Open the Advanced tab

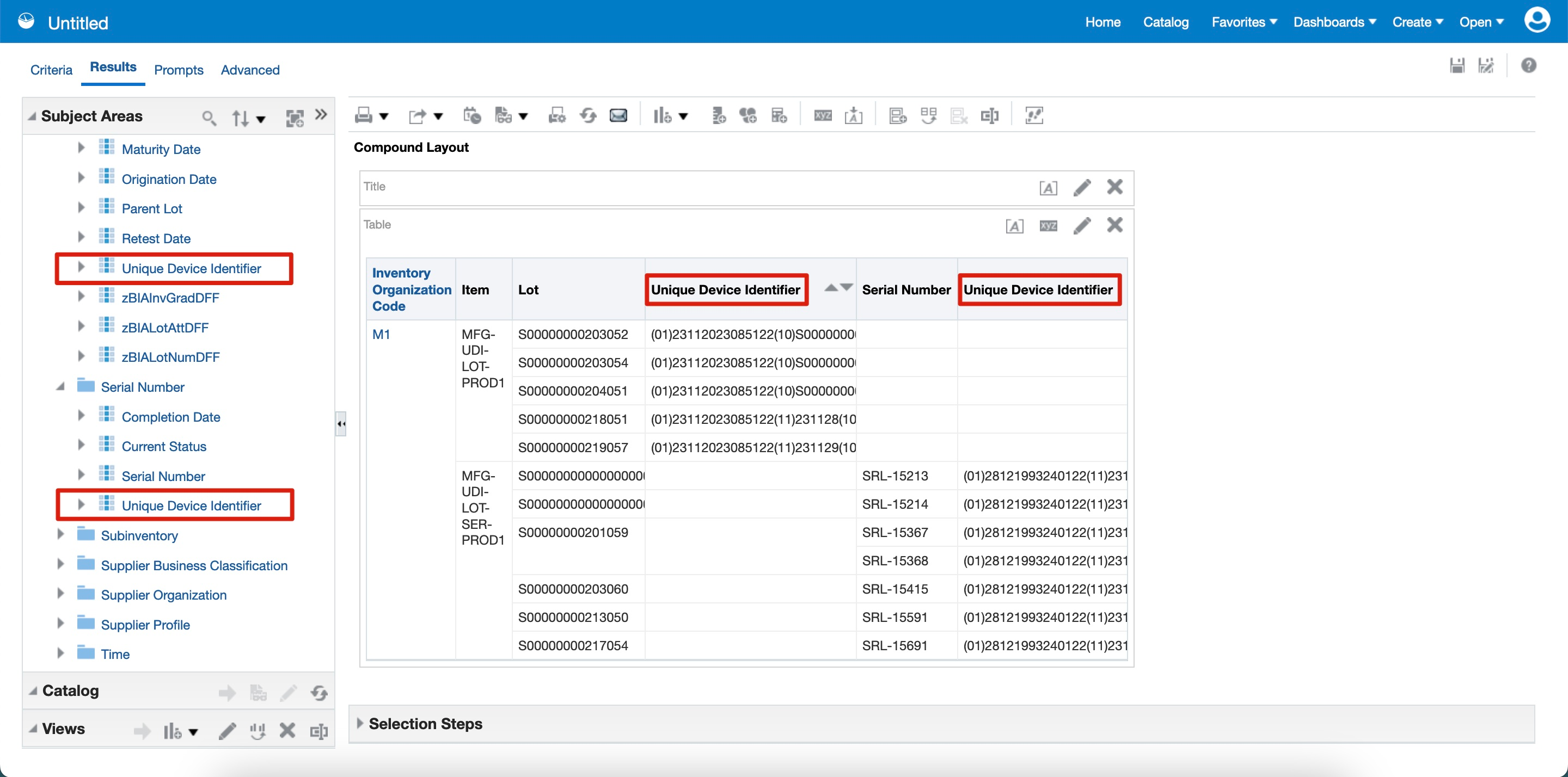click(x=250, y=70)
